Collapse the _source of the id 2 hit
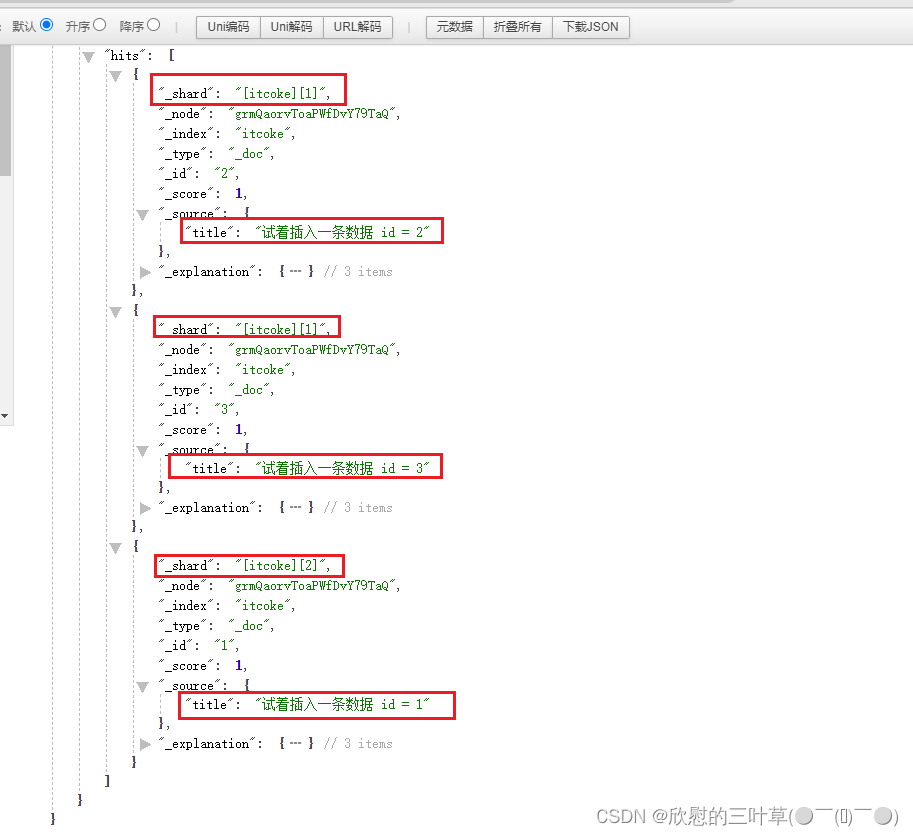The height and width of the screenshot is (836, 913). 143,215
